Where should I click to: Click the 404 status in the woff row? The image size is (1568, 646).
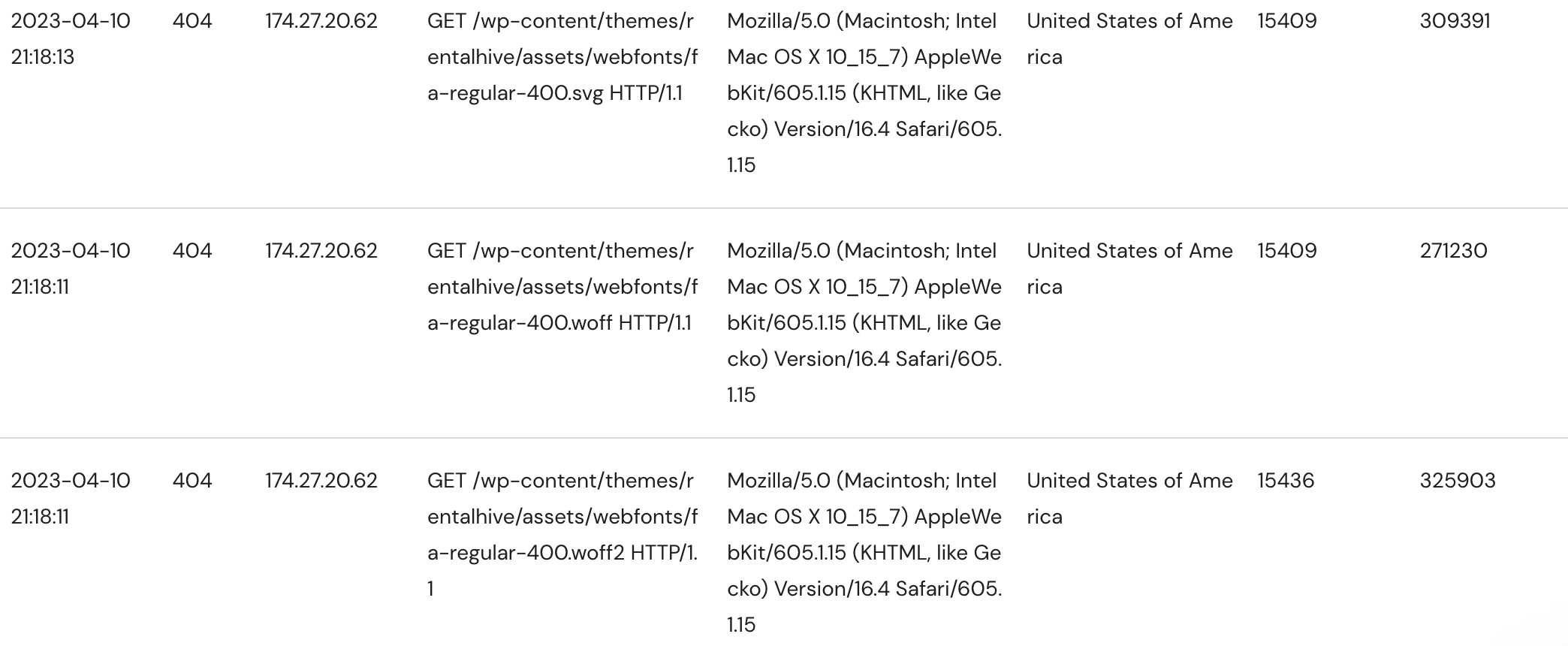[192, 251]
